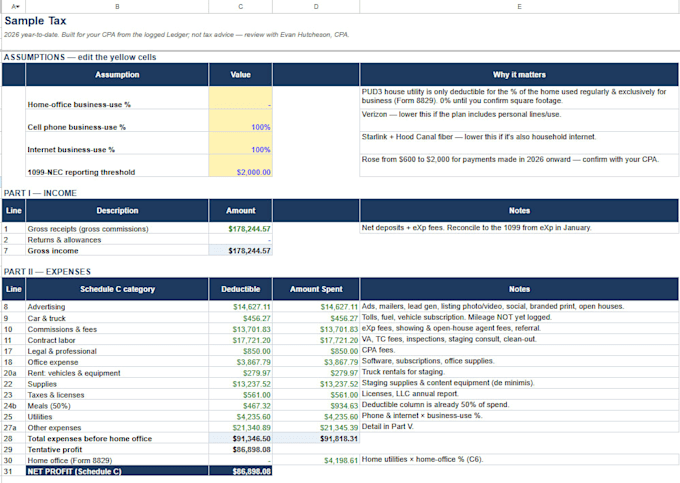Click the Assumption header cell
Image resolution: width=680 pixels, height=483 pixels.
click(117, 75)
